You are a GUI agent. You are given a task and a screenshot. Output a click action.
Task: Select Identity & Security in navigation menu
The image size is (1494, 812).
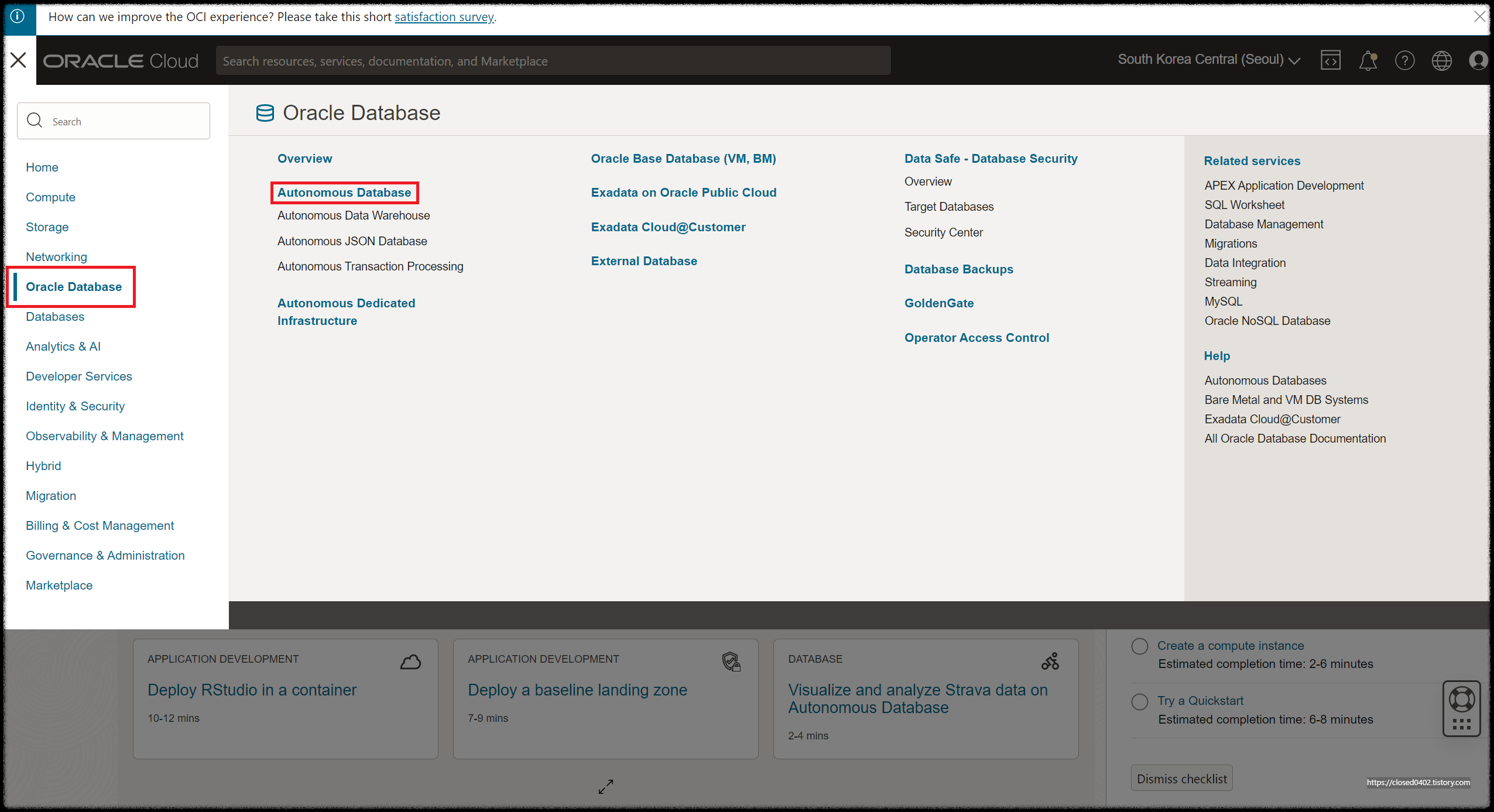(x=75, y=406)
